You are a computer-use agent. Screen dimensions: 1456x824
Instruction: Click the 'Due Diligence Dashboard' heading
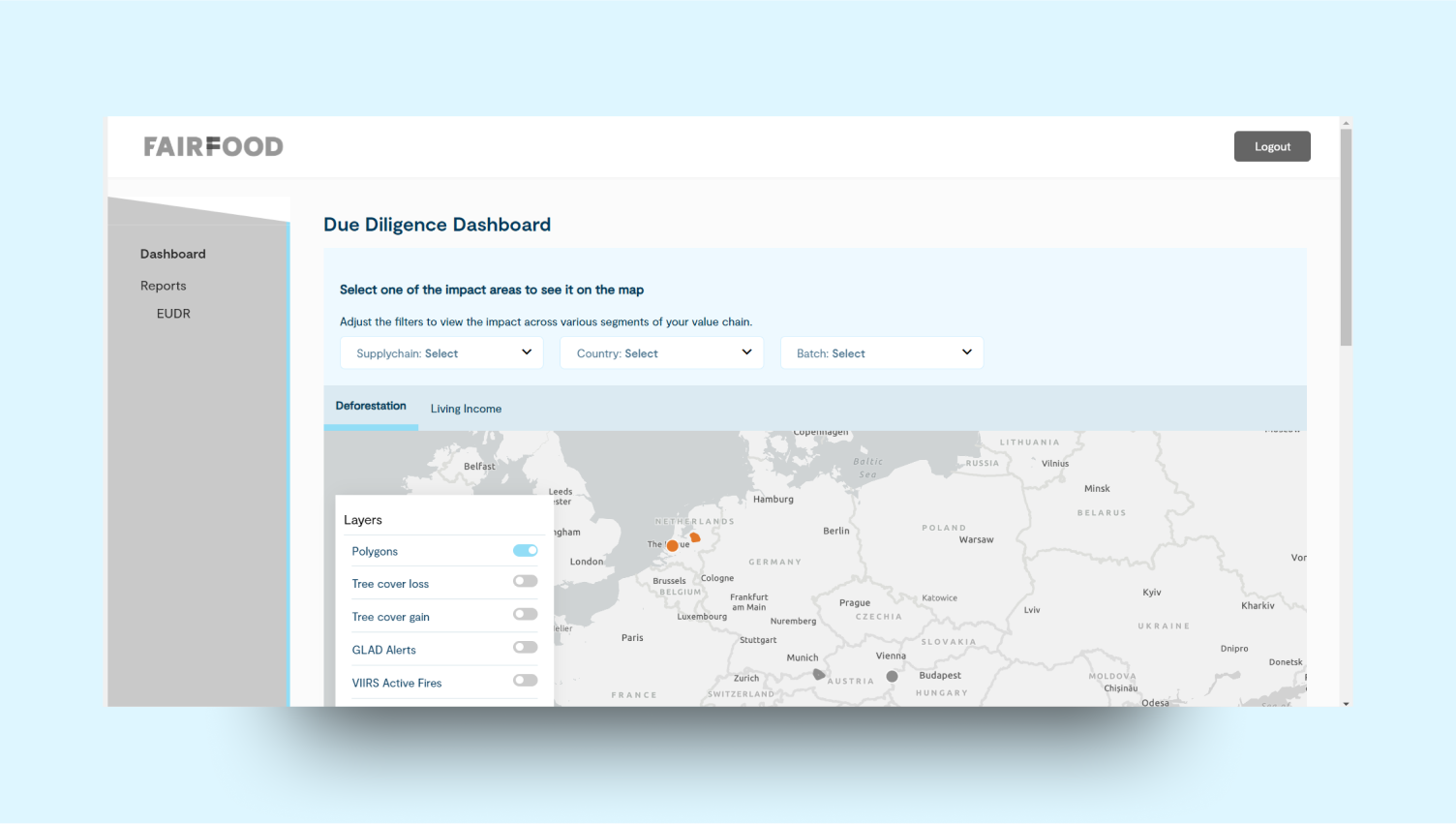(x=437, y=225)
